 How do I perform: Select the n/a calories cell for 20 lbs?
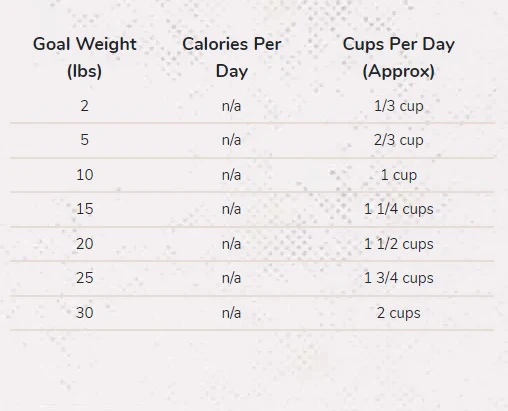[x=231, y=244]
